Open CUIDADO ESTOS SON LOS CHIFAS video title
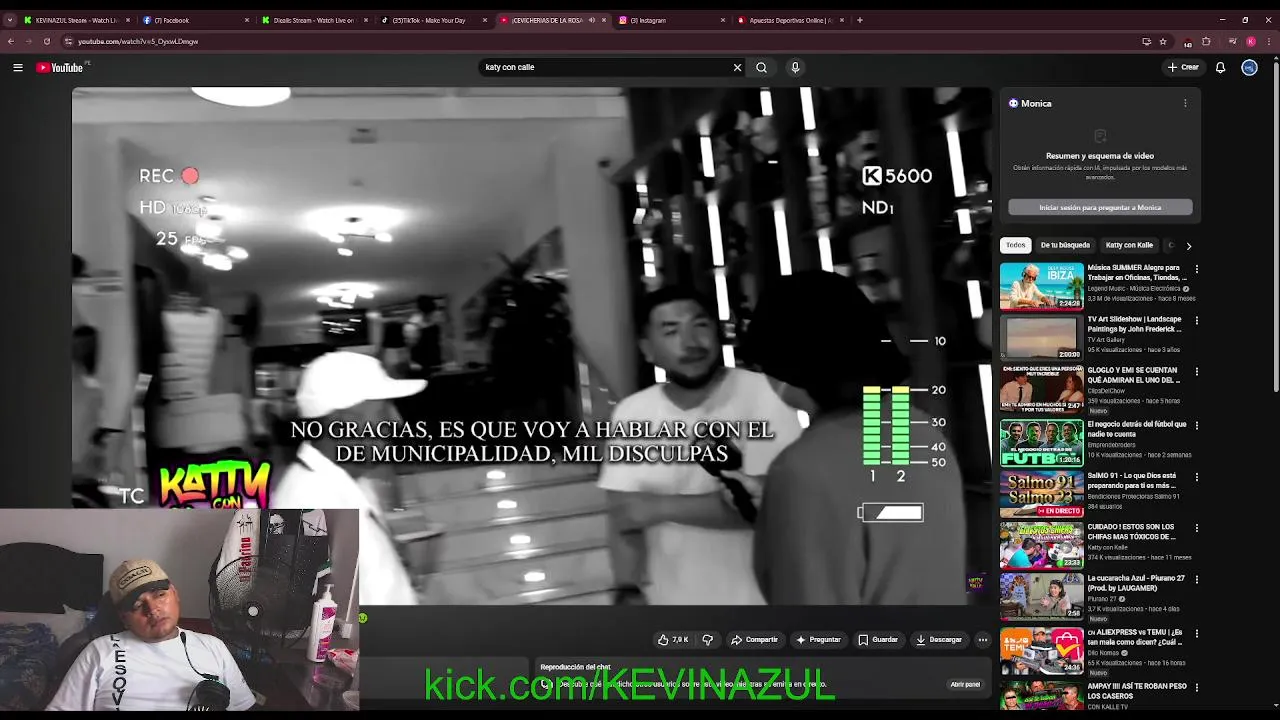Viewport: 1280px width, 720px height. (1131, 531)
